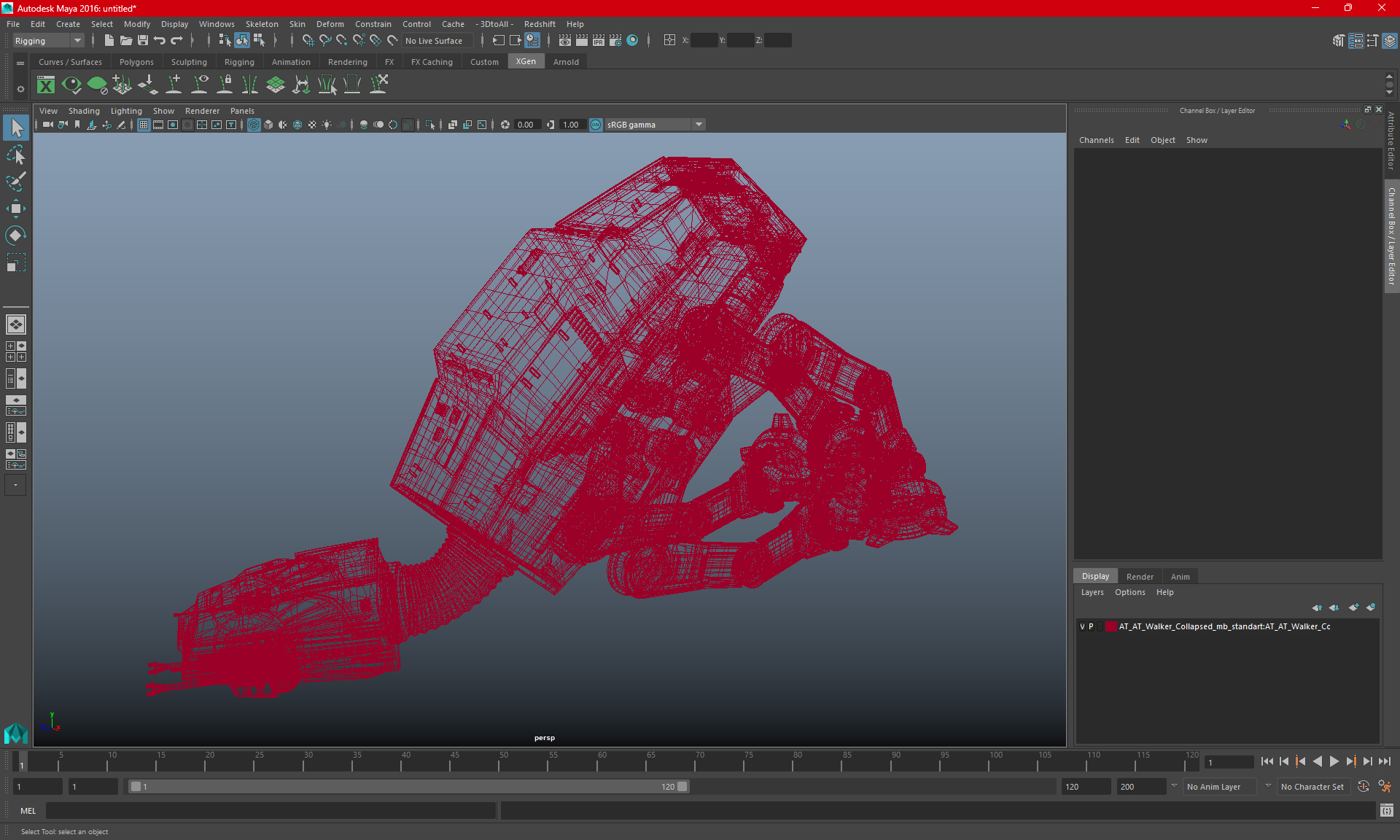Open the XGen window shelf icon
1400x840 pixels.
click(46, 85)
